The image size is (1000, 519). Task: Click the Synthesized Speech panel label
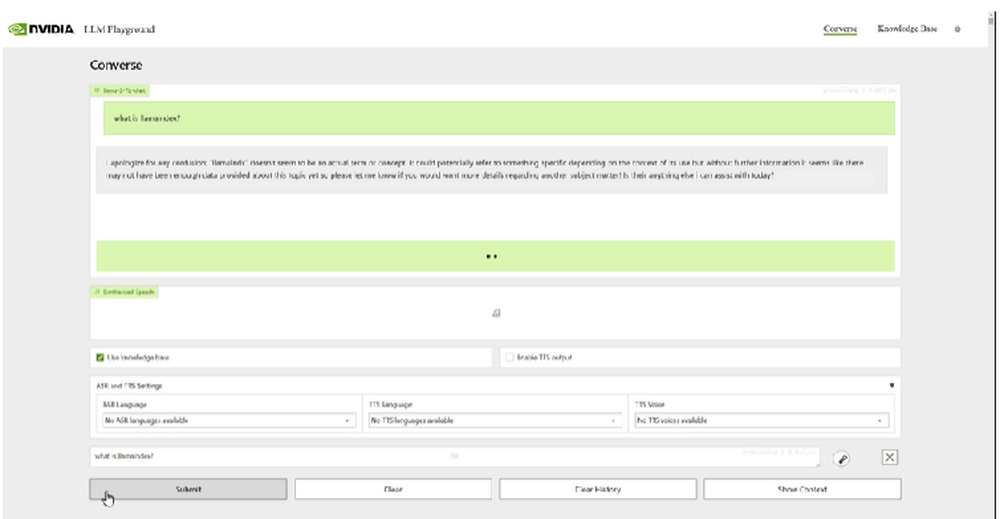click(124, 292)
